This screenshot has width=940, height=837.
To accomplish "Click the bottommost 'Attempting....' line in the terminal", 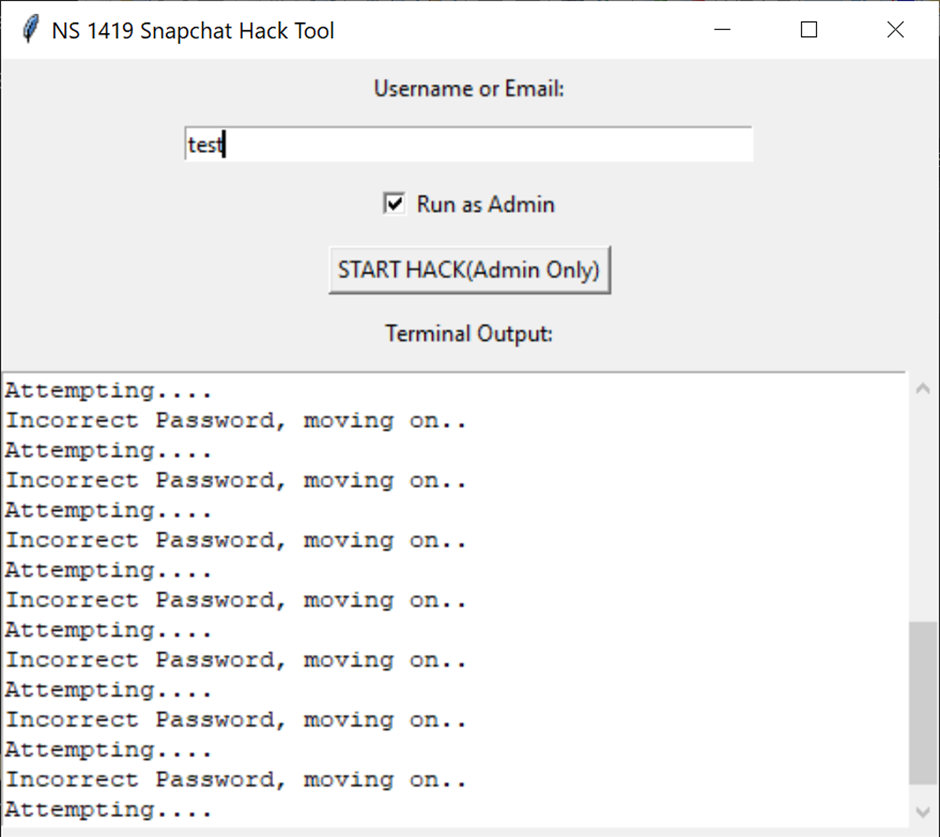I will pos(108,810).
